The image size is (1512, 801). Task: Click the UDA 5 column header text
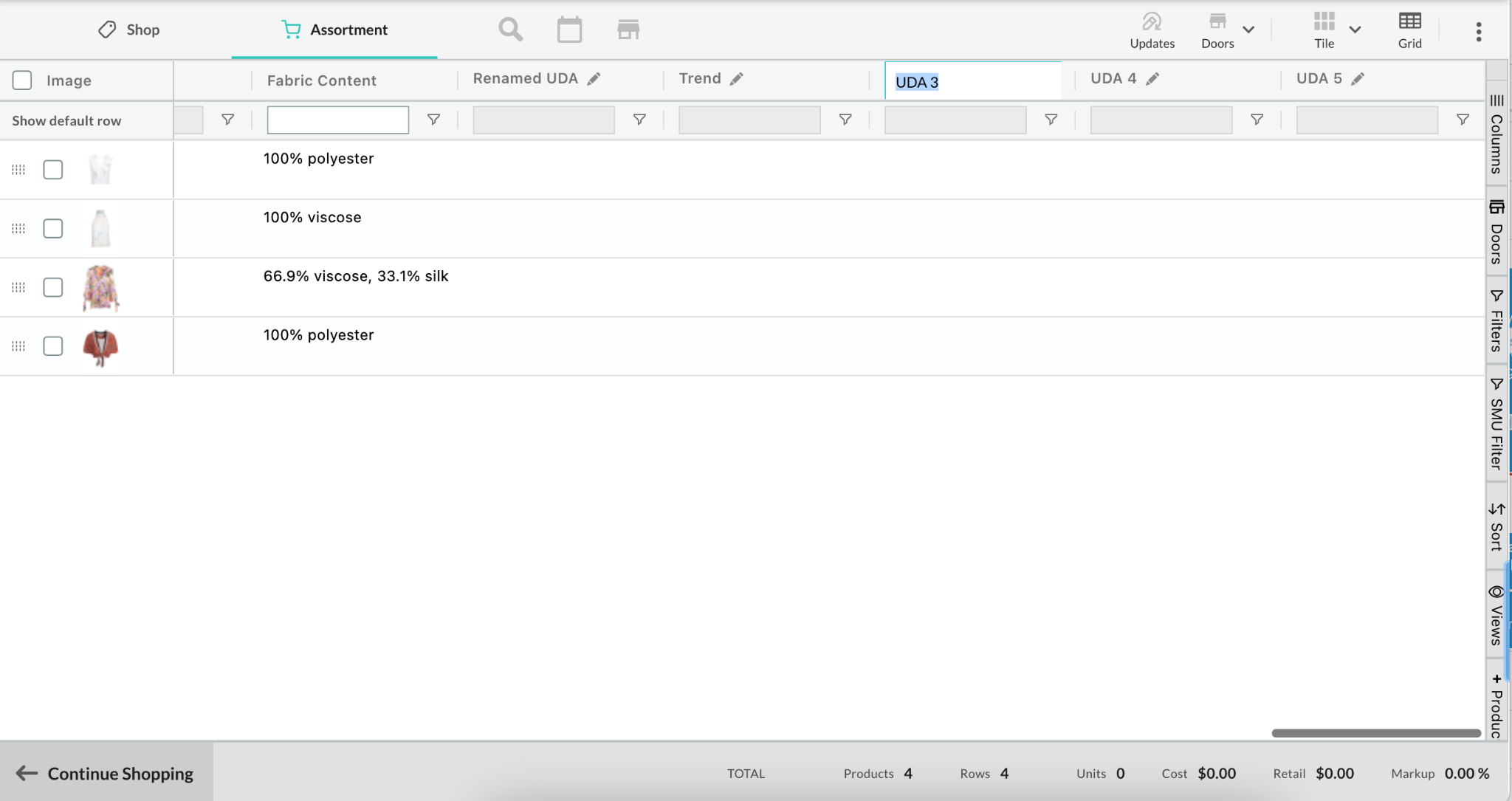point(1319,78)
